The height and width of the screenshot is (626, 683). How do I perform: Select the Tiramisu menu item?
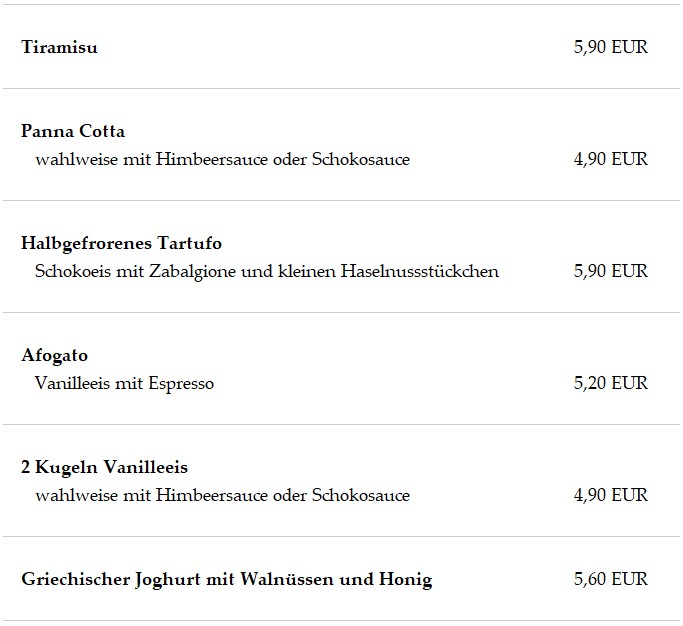[x=59, y=47]
